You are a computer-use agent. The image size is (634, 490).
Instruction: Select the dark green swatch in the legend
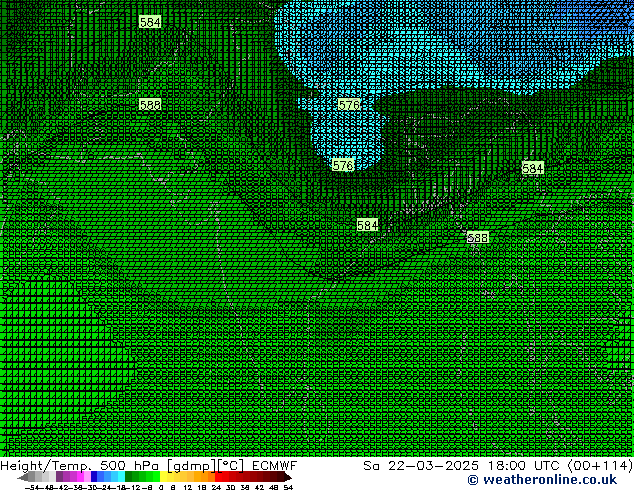pyautogui.click(x=129, y=477)
